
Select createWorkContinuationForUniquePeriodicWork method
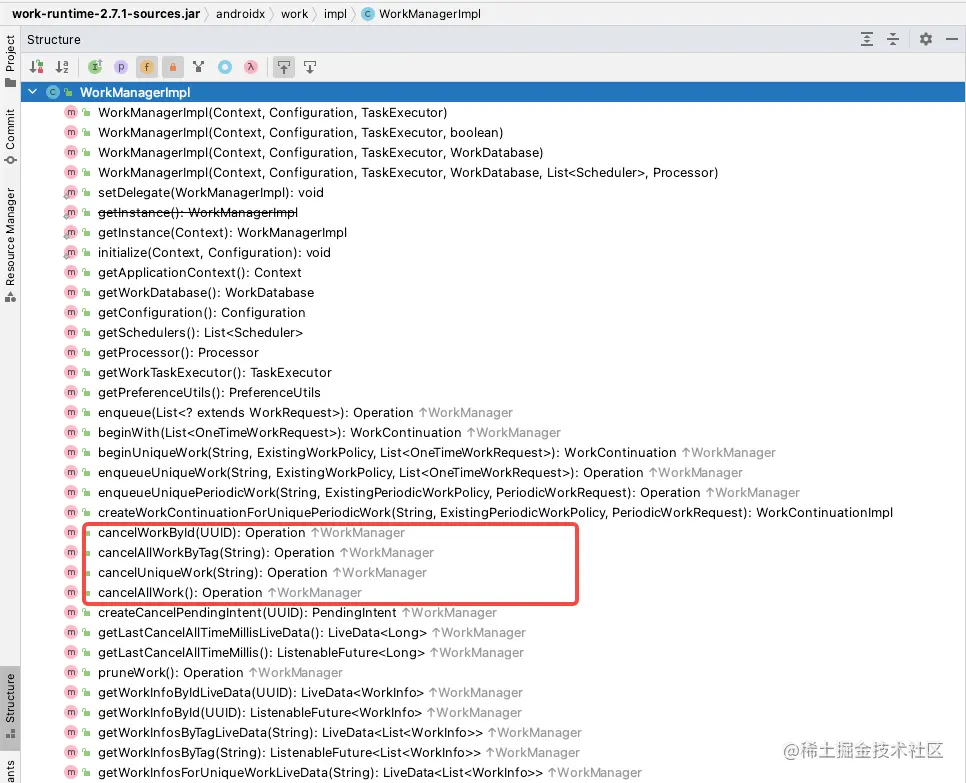495,513
